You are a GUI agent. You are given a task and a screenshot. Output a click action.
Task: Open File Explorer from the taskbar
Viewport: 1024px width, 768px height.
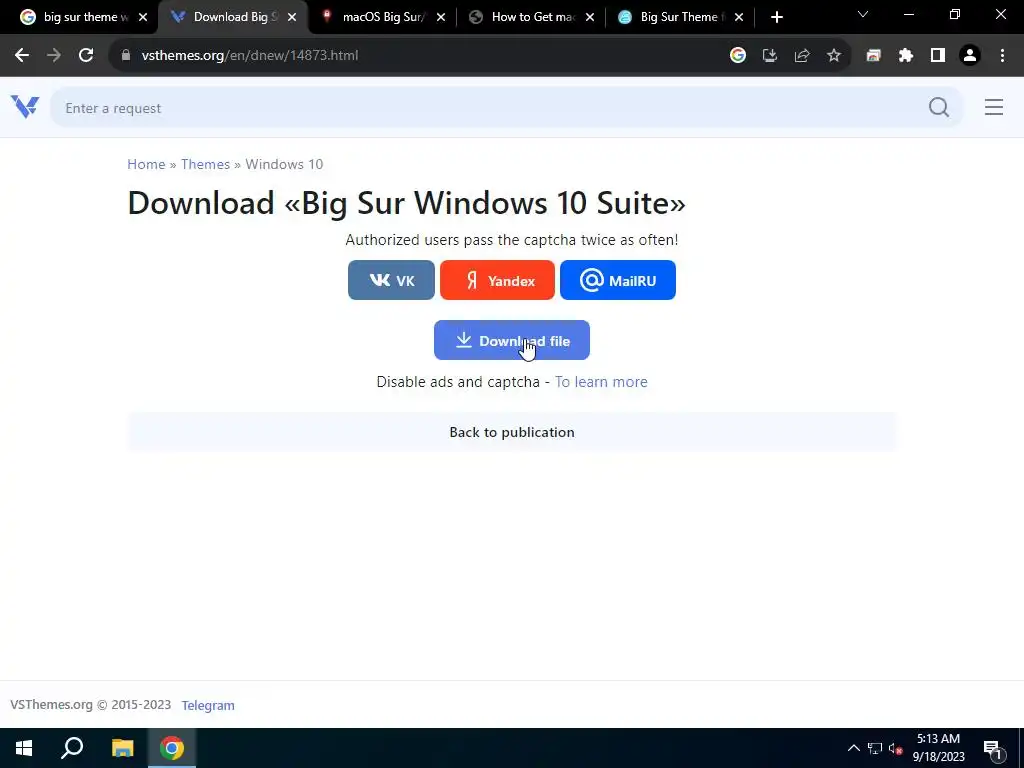122,748
